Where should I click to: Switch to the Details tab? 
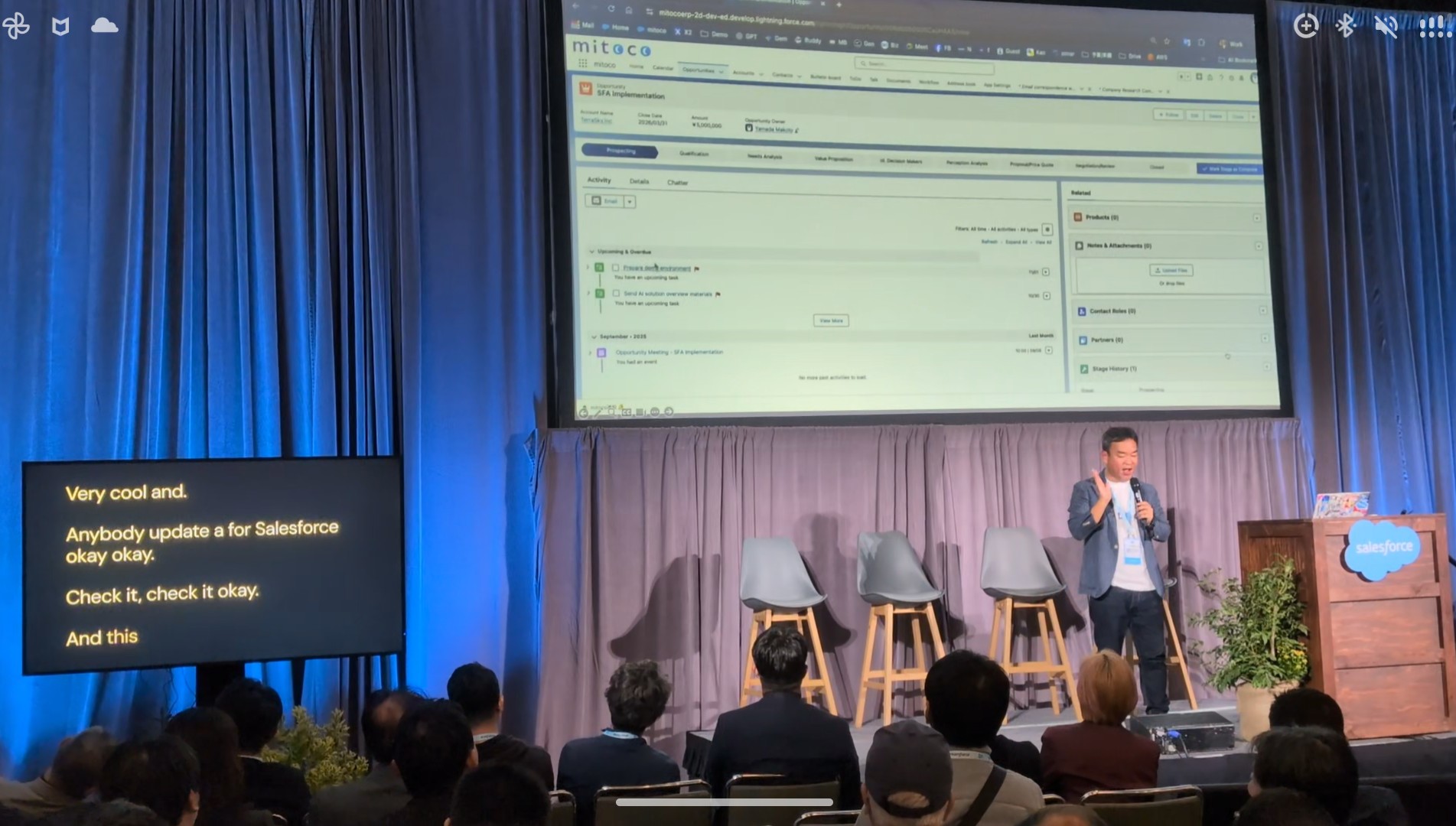639,181
